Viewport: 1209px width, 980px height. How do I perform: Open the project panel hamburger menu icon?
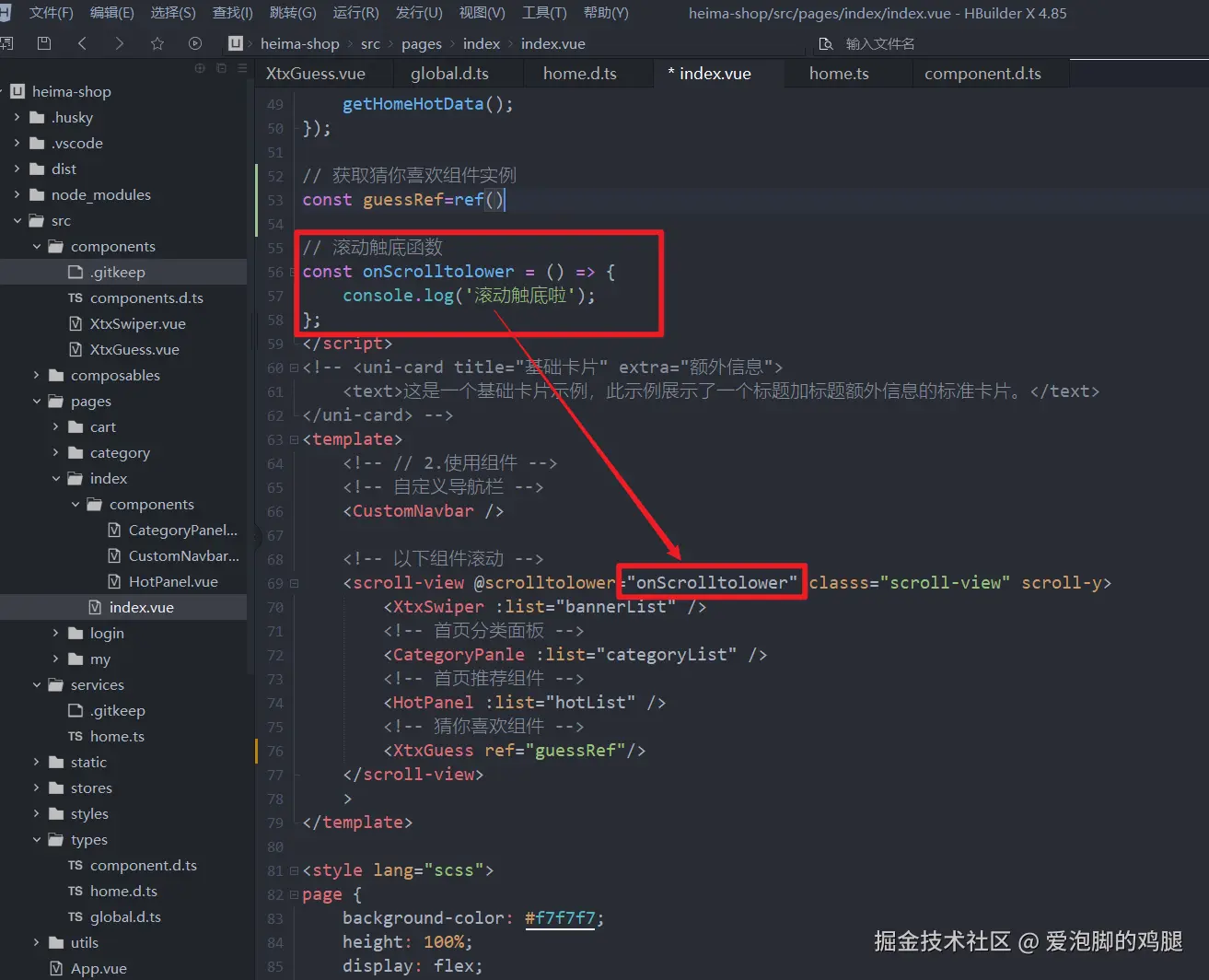pyautogui.click(x=242, y=68)
